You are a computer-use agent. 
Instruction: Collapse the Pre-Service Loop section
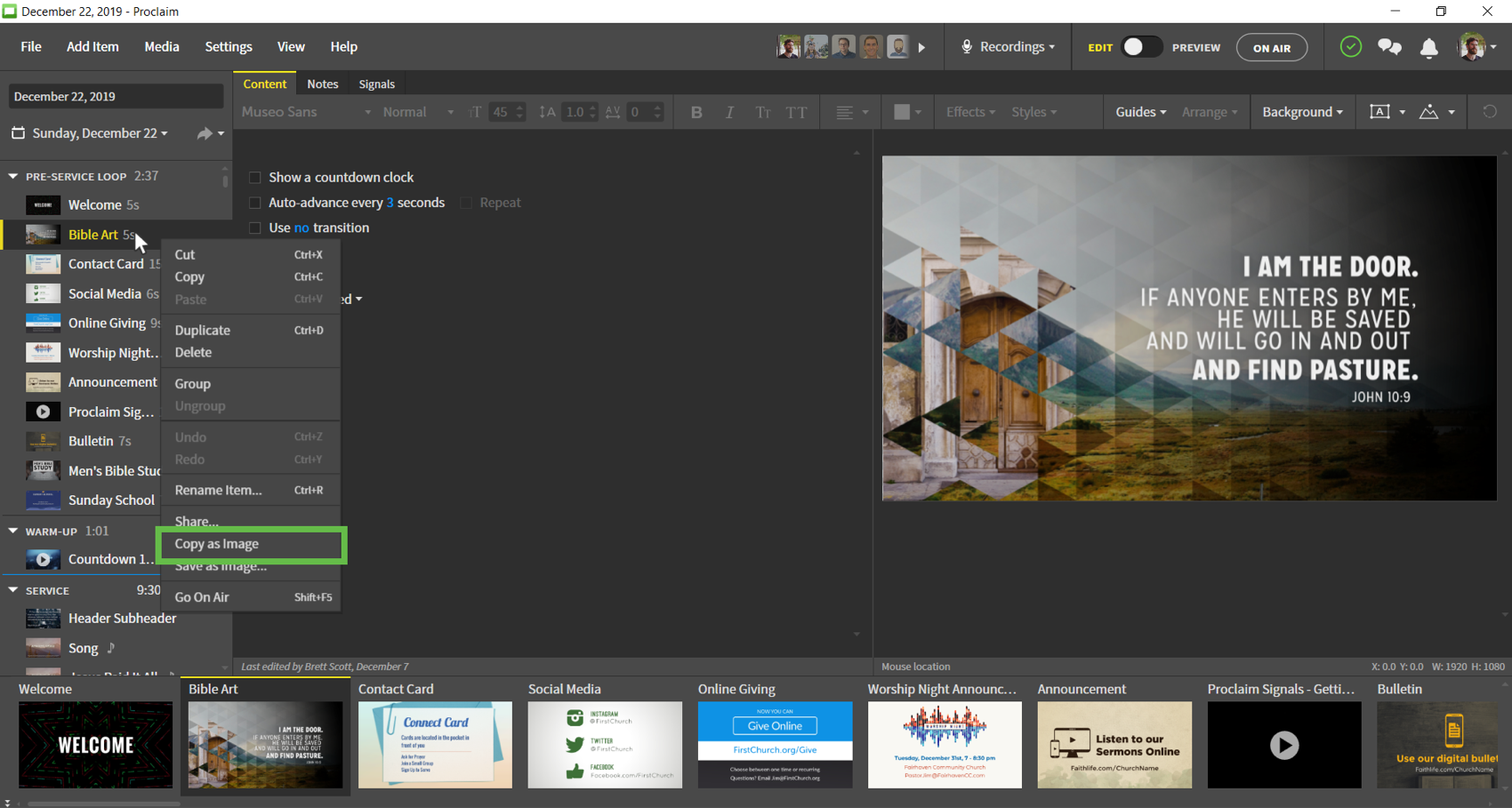click(x=12, y=176)
